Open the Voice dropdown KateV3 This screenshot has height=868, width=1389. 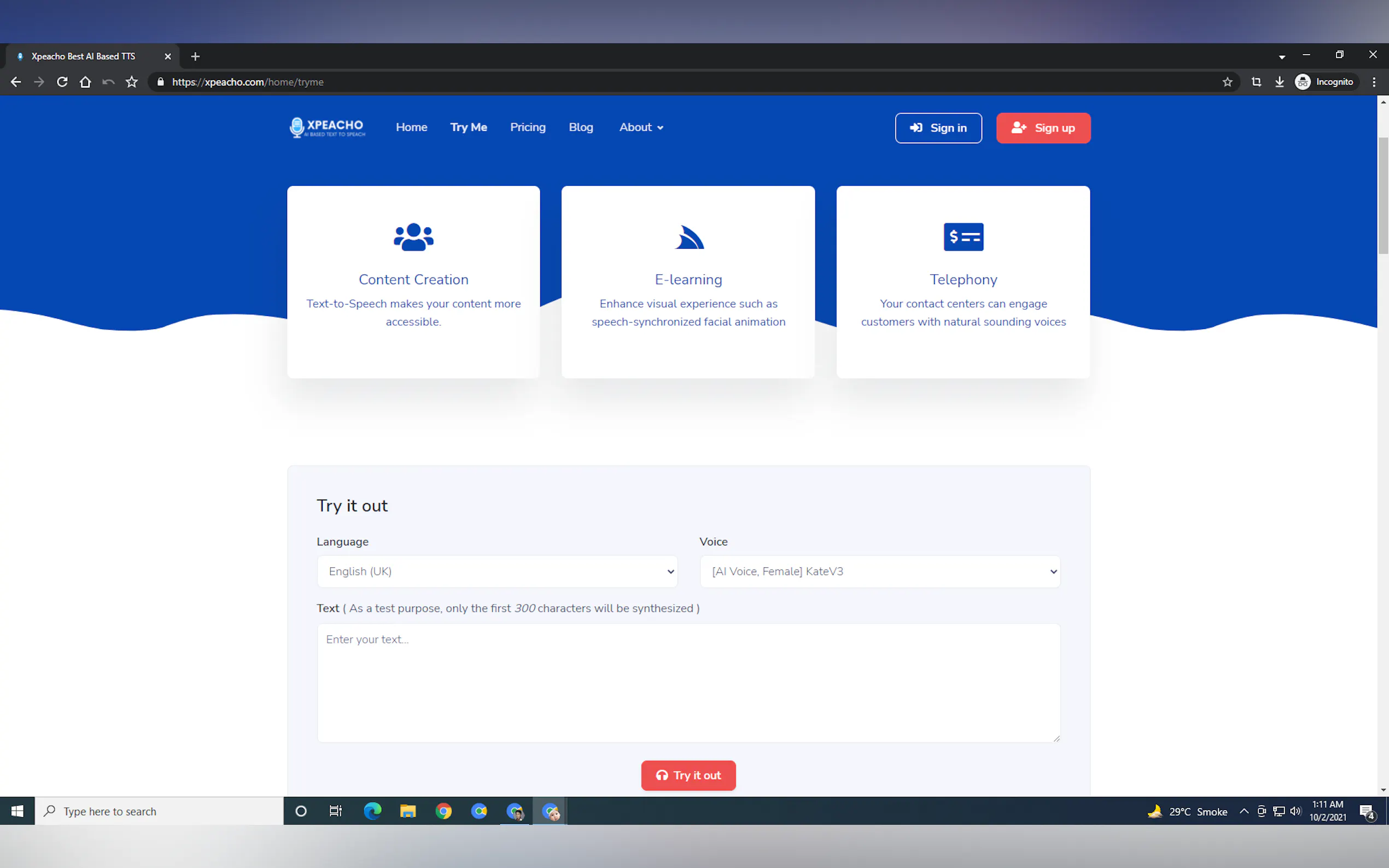[x=879, y=571]
